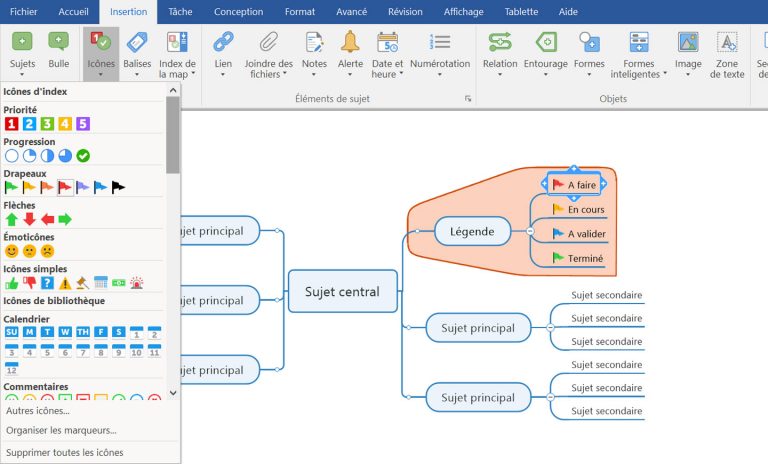Insert the smiling emoticon icon
The width and height of the screenshot is (768, 464).
coord(12,251)
